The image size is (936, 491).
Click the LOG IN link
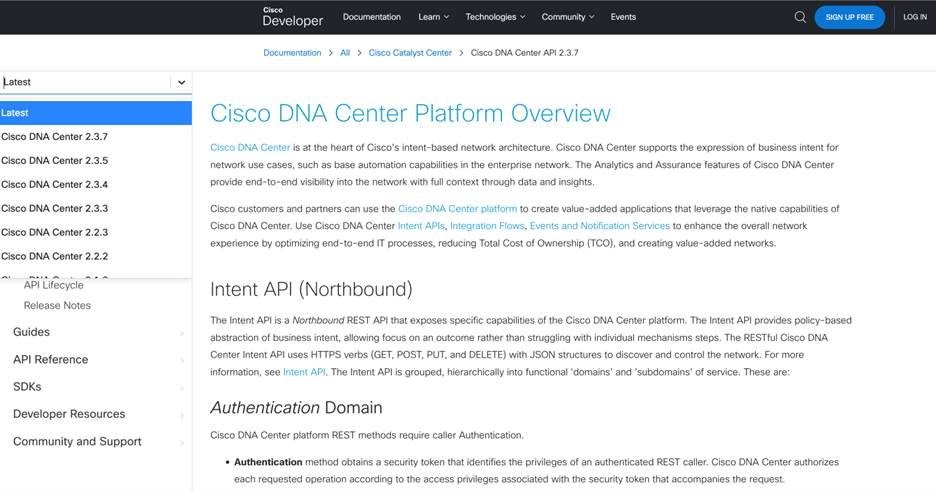(x=915, y=17)
